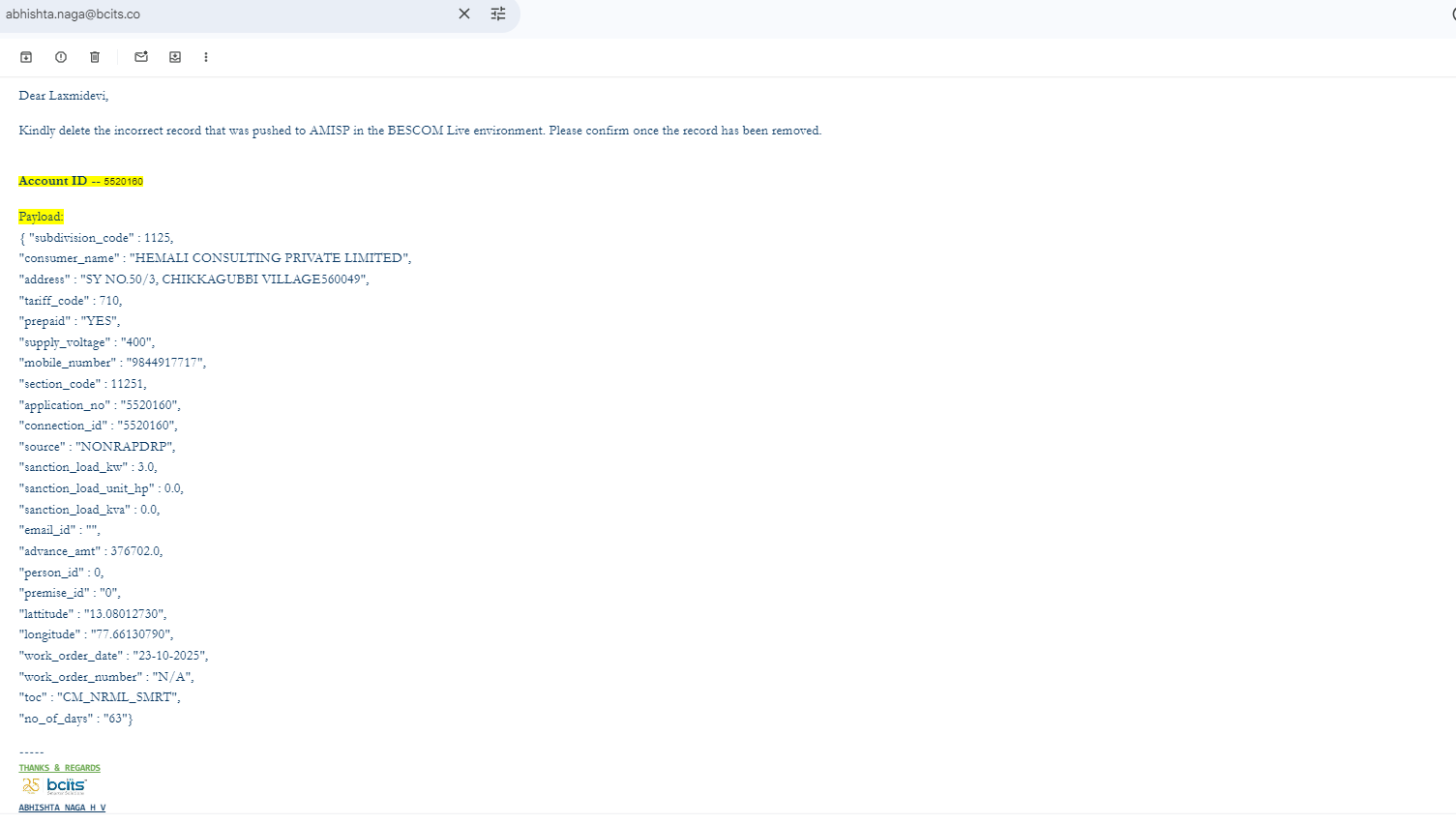This screenshot has height=824, width=1456.
Task: Click the work_order_date '23-10-2025' line
Action: (x=114, y=656)
